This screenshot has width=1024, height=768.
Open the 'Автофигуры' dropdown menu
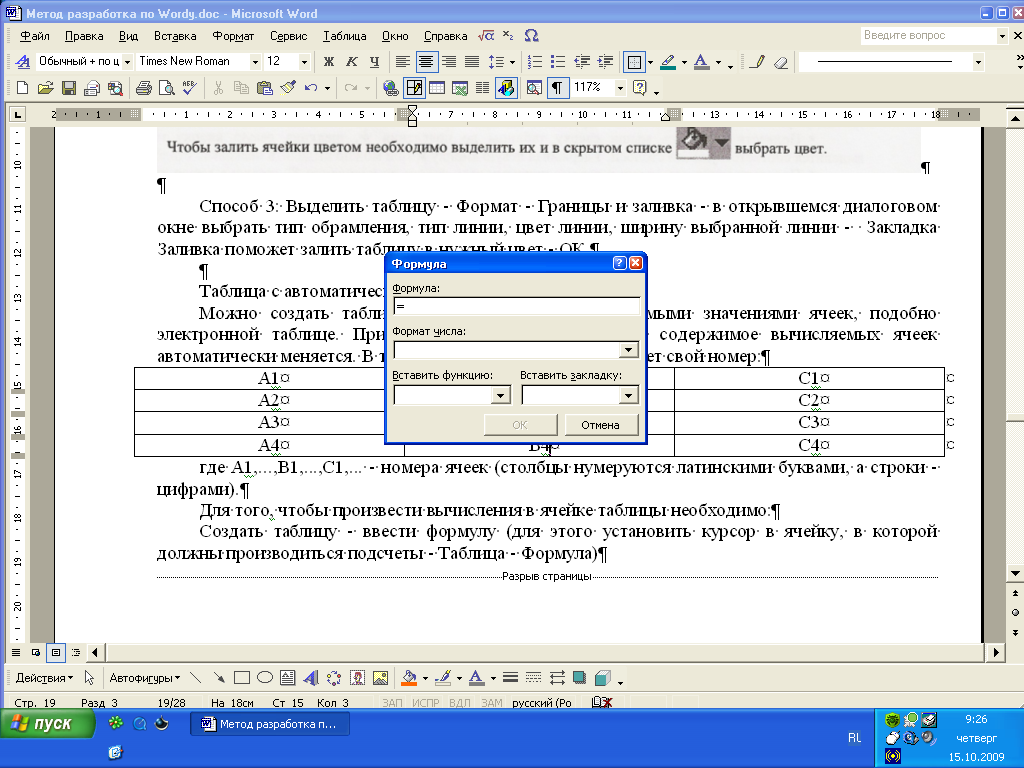pos(144,678)
